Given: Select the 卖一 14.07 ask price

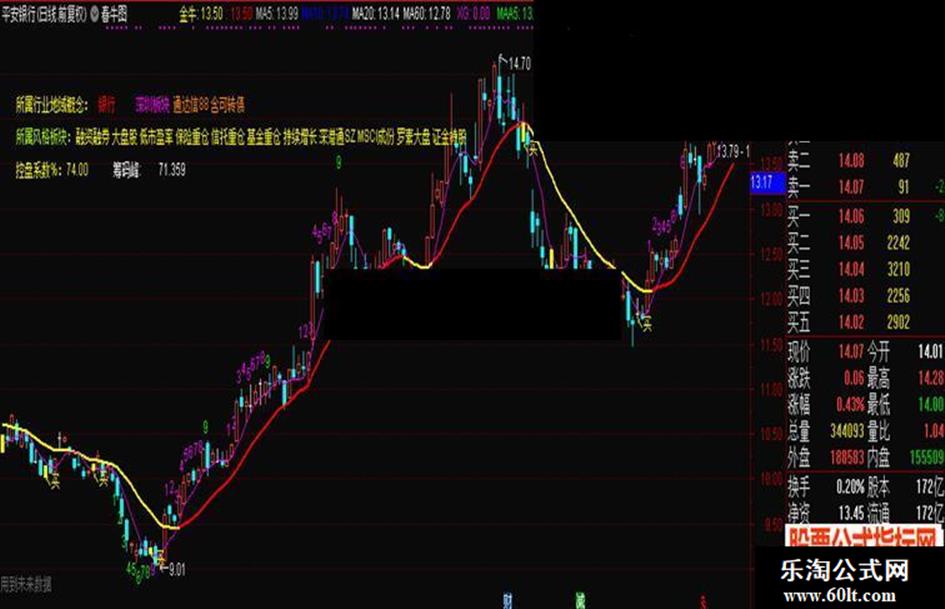Looking at the screenshot, I should 851,188.
